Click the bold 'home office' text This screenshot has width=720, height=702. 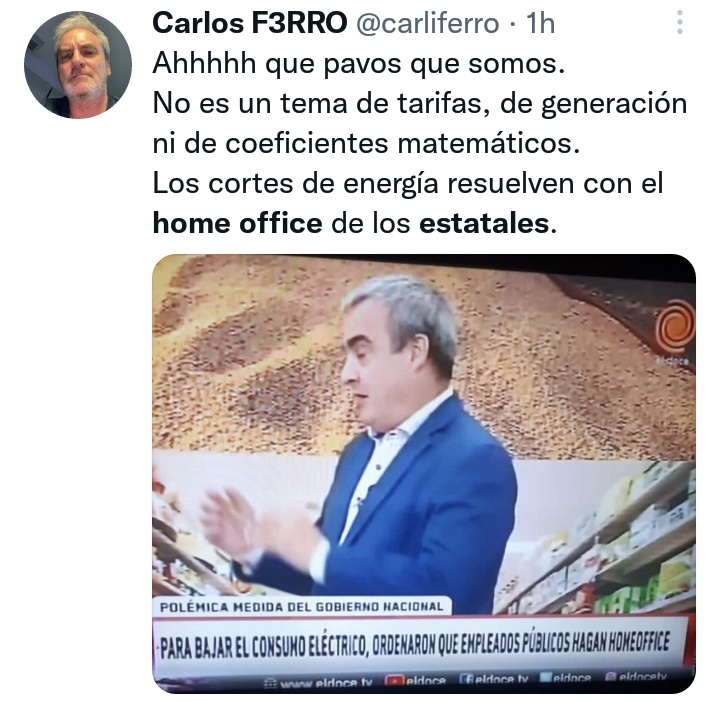(x=237, y=224)
